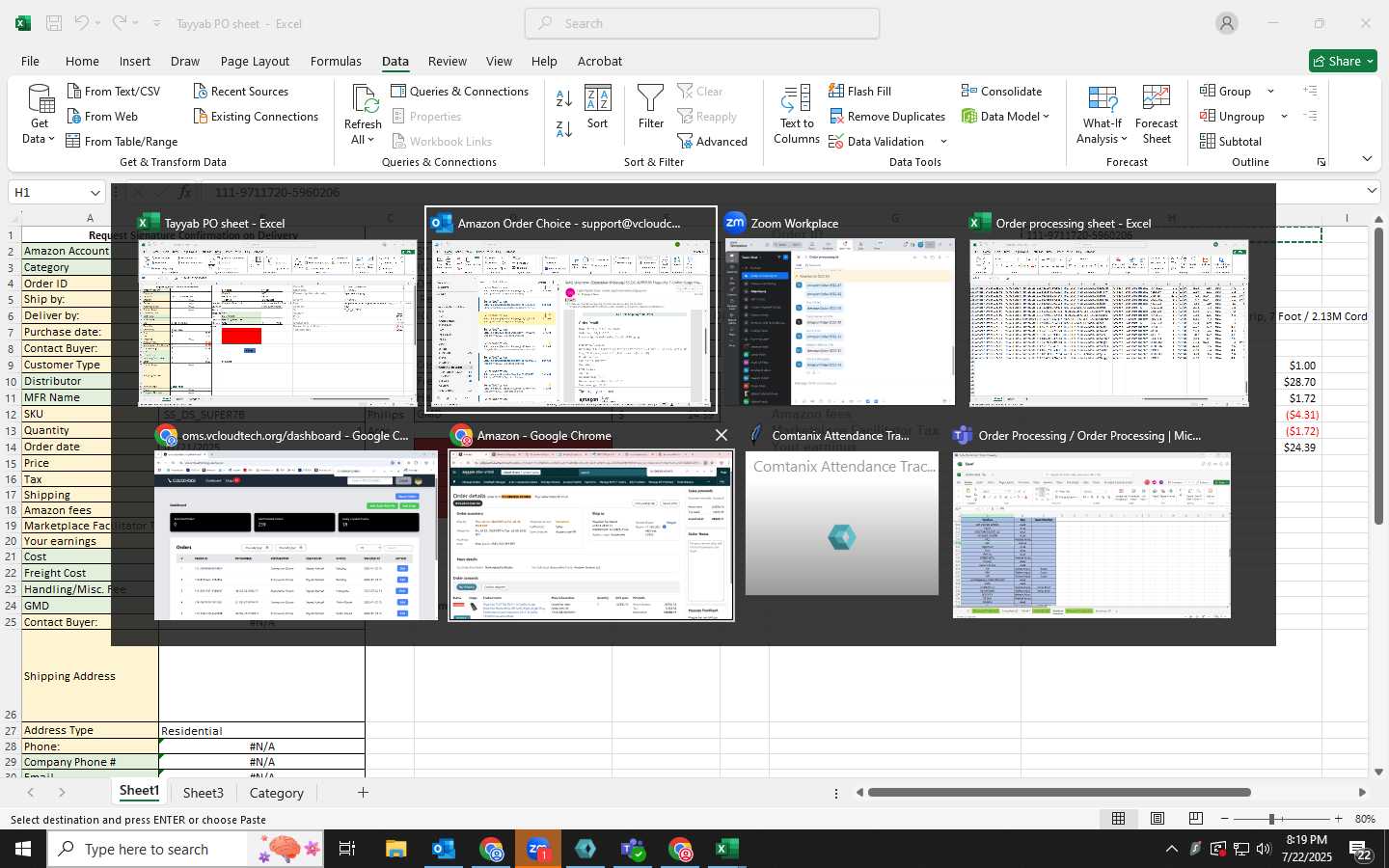1389x868 pixels.
Task: Open the Get Data menu
Action: pos(40,115)
